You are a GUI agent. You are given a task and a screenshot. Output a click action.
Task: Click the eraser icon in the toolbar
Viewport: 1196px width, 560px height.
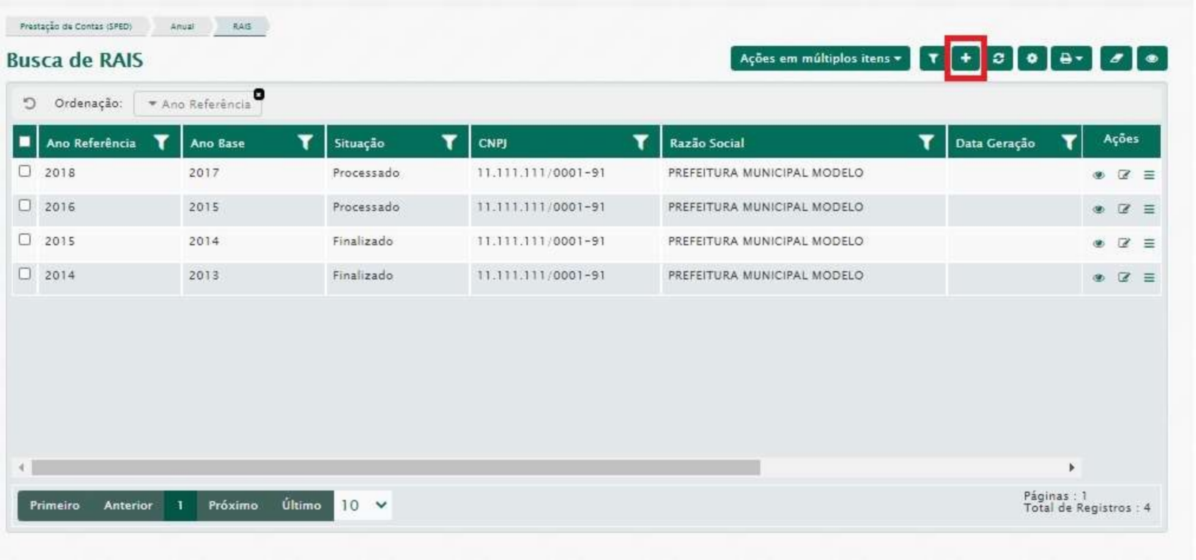pyautogui.click(x=1116, y=59)
